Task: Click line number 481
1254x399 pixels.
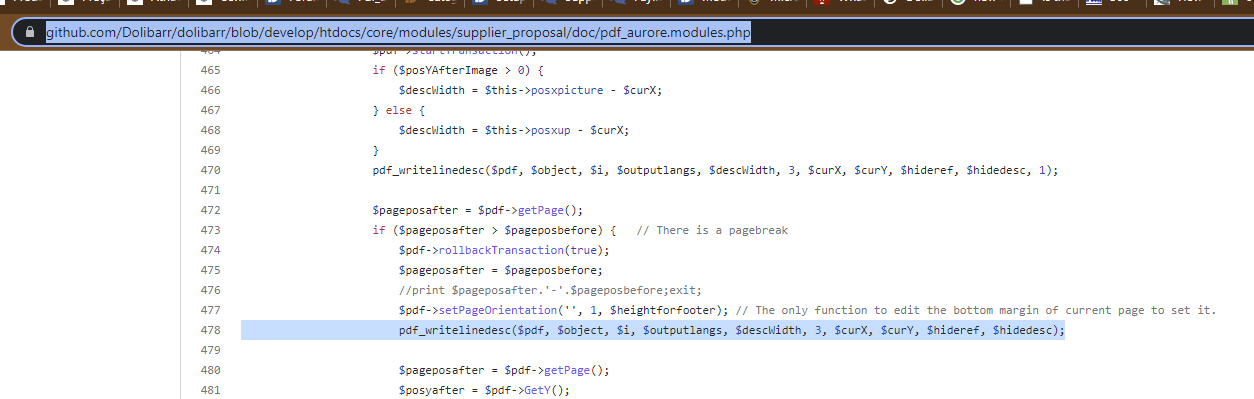Action: coord(210,390)
